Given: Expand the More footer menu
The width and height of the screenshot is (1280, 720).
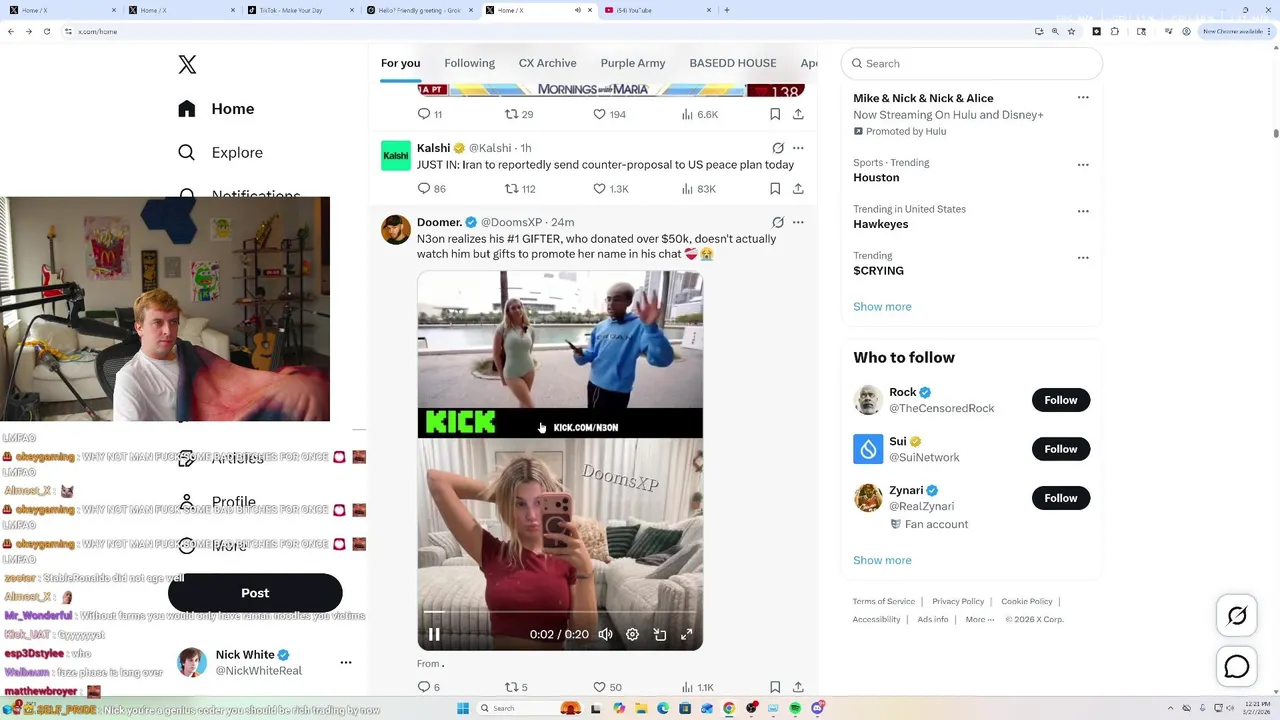Looking at the screenshot, I should click(980, 620).
